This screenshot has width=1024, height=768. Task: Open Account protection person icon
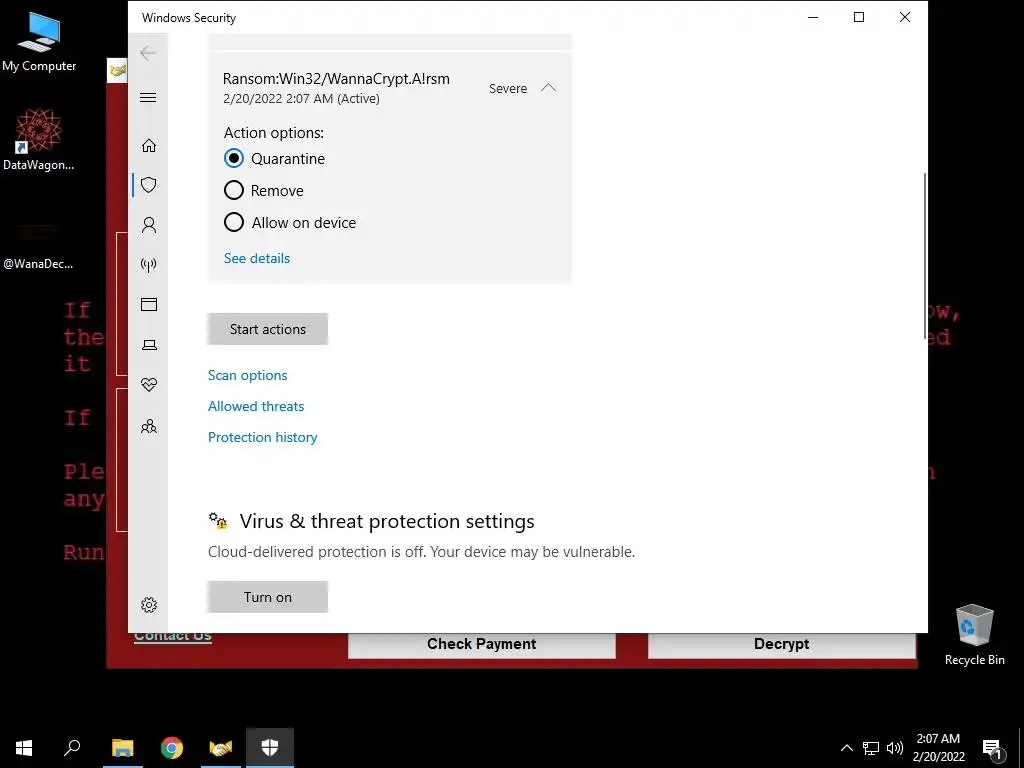[149, 225]
